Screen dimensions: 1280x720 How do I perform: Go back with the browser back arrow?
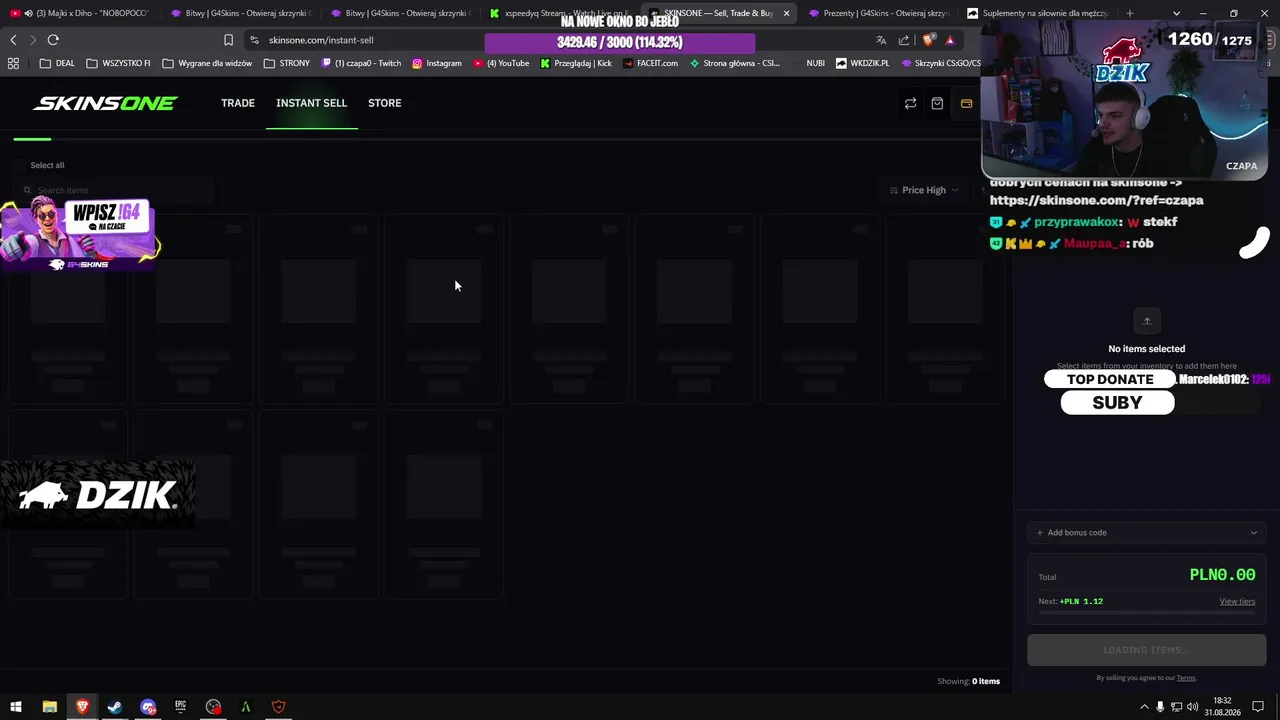[13, 40]
